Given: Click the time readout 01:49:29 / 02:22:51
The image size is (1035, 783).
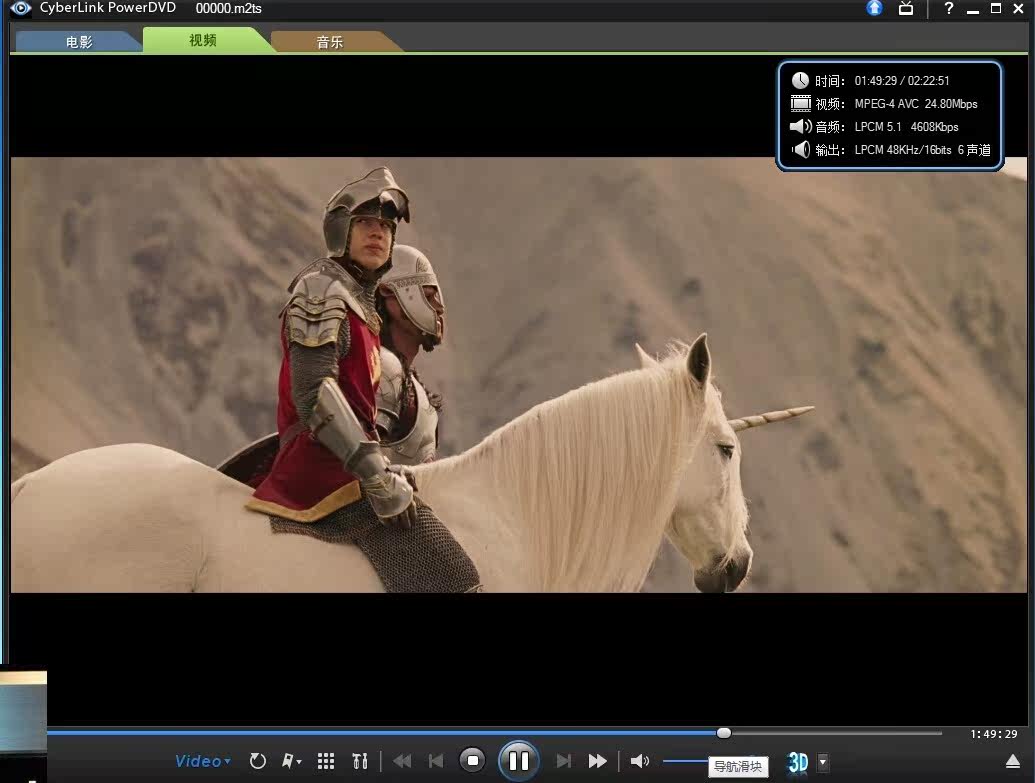Looking at the screenshot, I should click(902, 81).
